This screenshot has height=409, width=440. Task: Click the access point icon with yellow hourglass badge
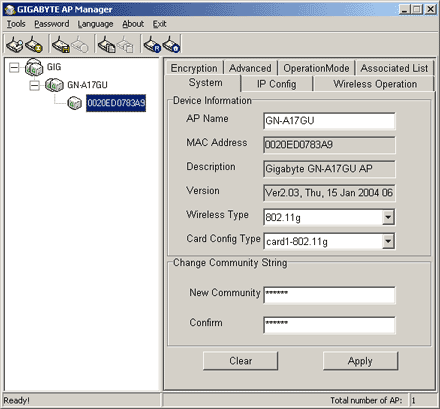34,44
